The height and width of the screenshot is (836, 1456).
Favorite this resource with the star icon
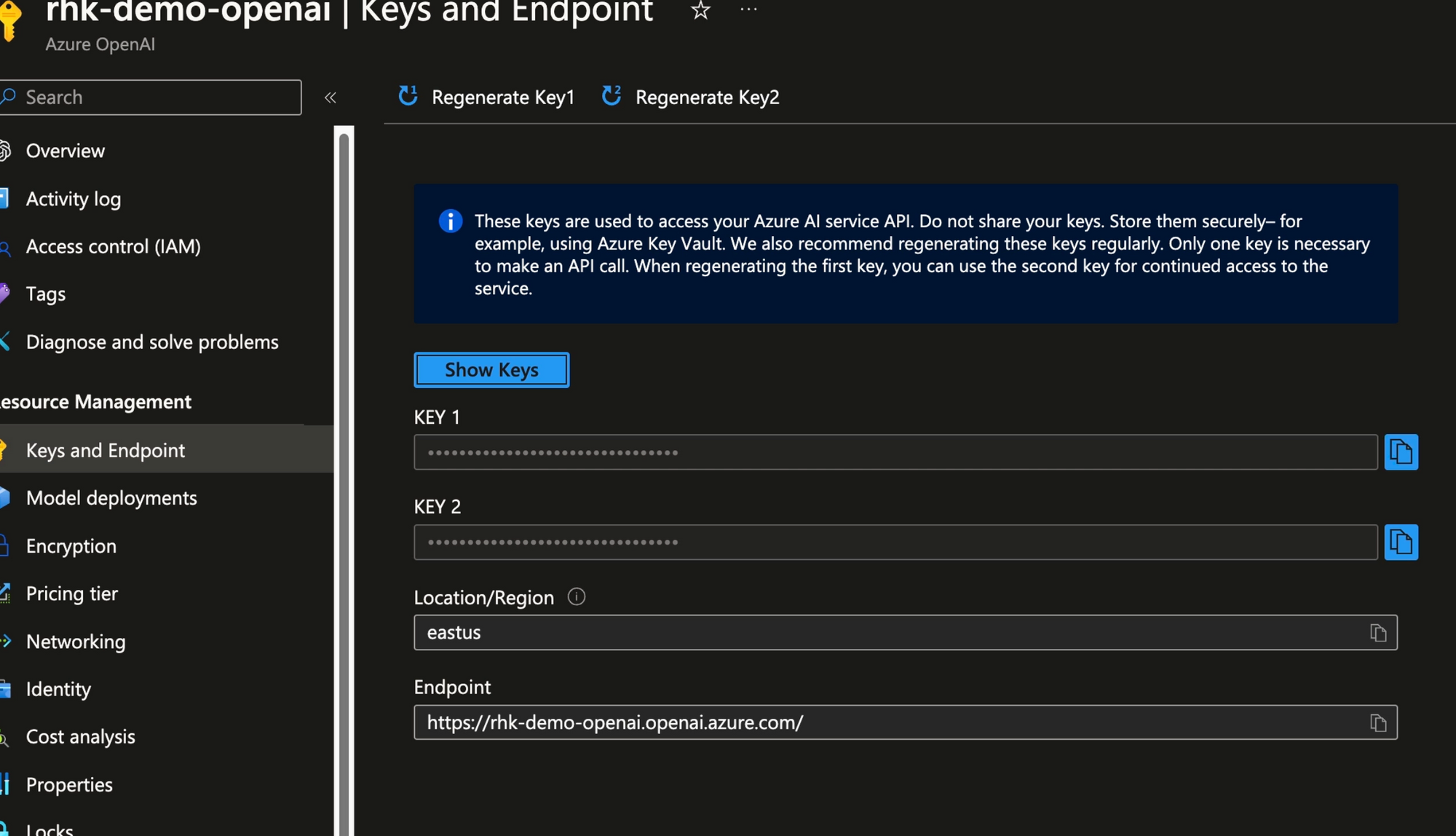pos(700,10)
